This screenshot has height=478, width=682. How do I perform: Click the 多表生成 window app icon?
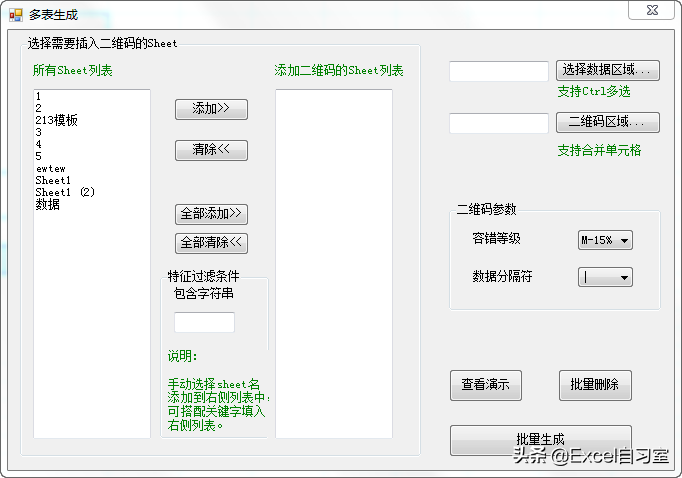click(x=15, y=15)
